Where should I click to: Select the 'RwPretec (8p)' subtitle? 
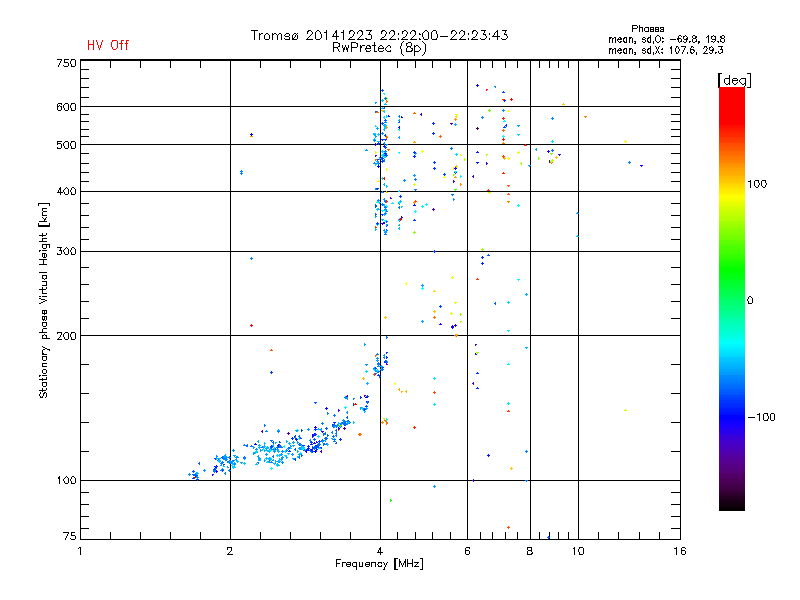pyautogui.click(x=379, y=48)
